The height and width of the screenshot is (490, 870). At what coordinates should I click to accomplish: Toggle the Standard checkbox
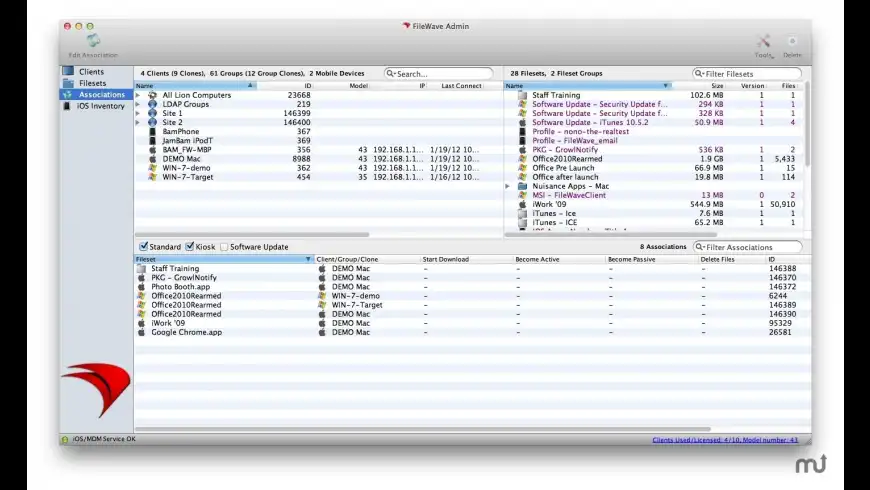(x=144, y=246)
